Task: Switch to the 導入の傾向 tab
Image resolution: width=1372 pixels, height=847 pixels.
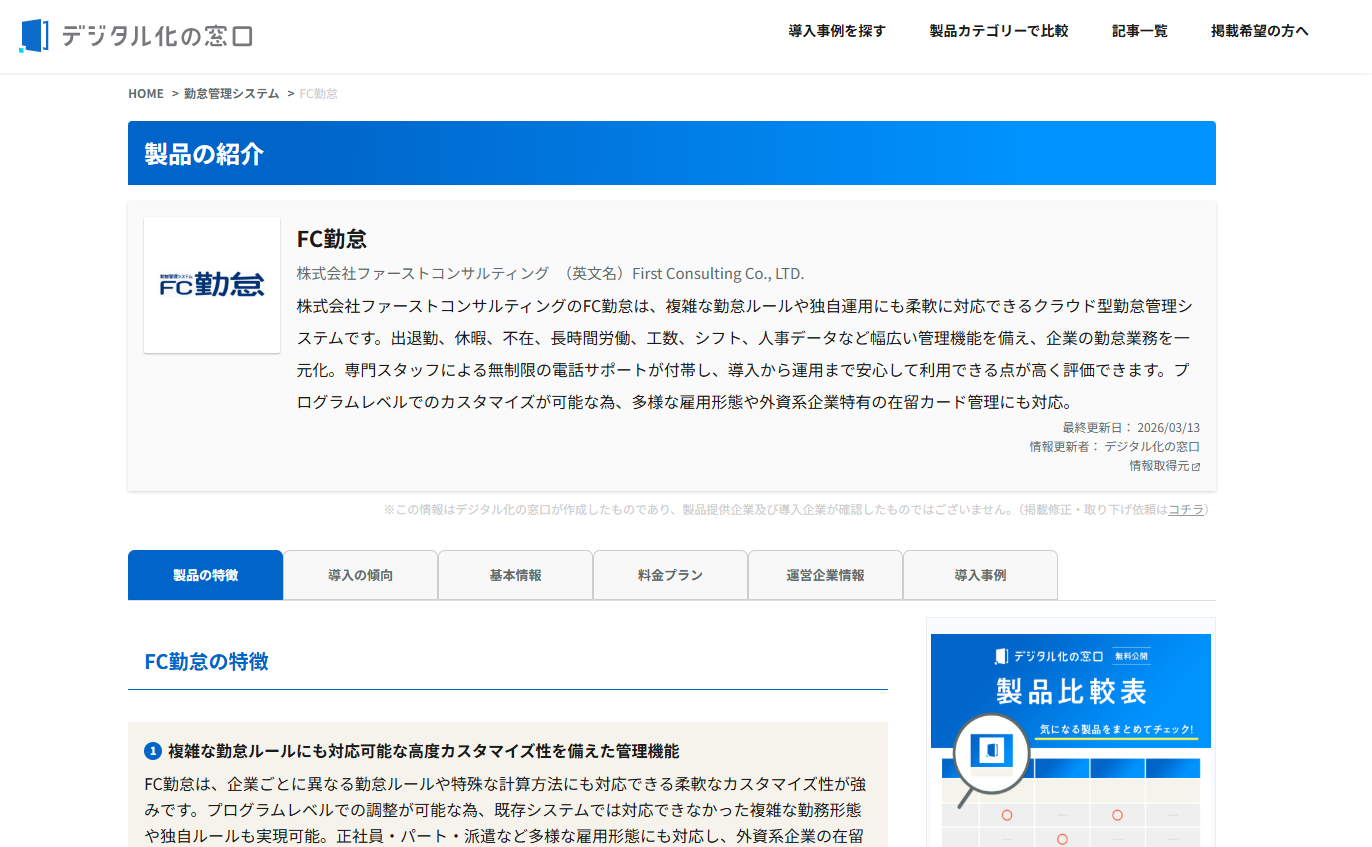Action: click(x=360, y=576)
